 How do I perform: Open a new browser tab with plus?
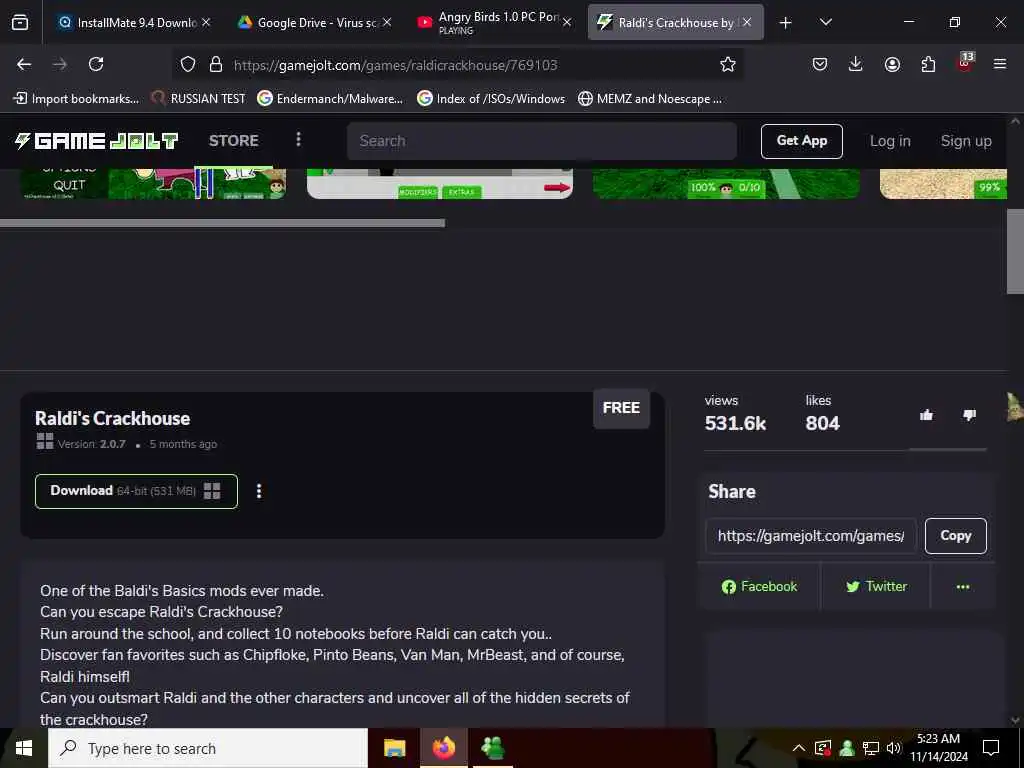[x=786, y=23]
